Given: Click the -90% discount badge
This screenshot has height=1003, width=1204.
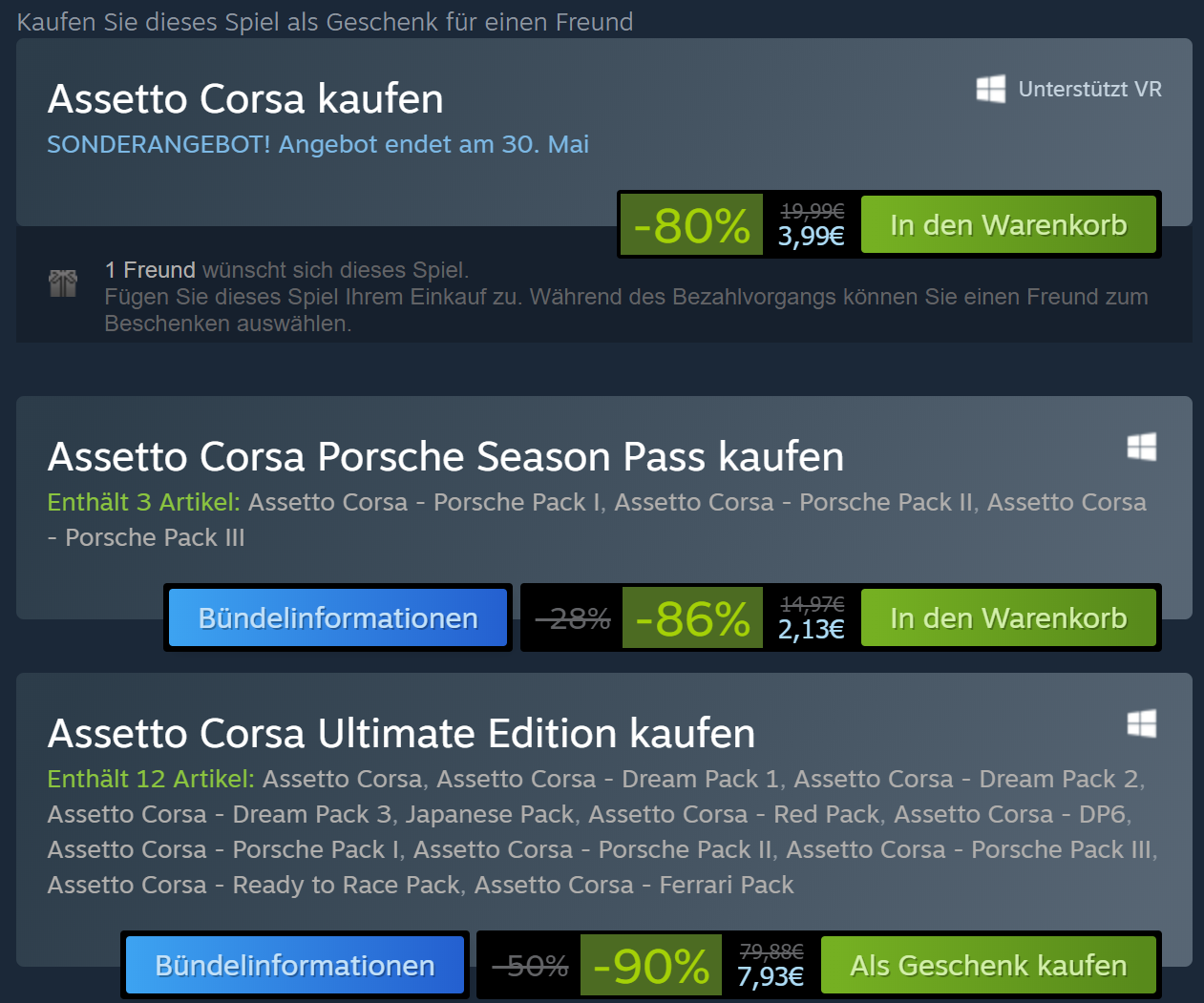Looking at the screenshot, I should pyautogui.click(x=651, y=966).
